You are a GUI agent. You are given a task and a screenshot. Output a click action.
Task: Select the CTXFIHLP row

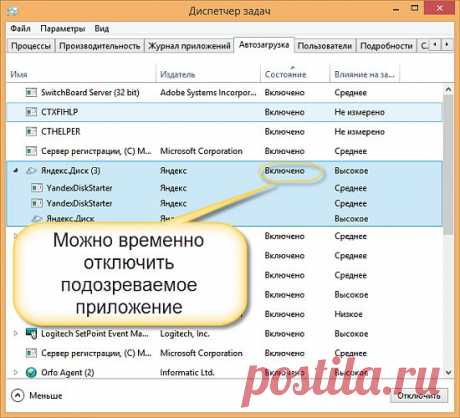pyautogui.click(x=225, y=112)
